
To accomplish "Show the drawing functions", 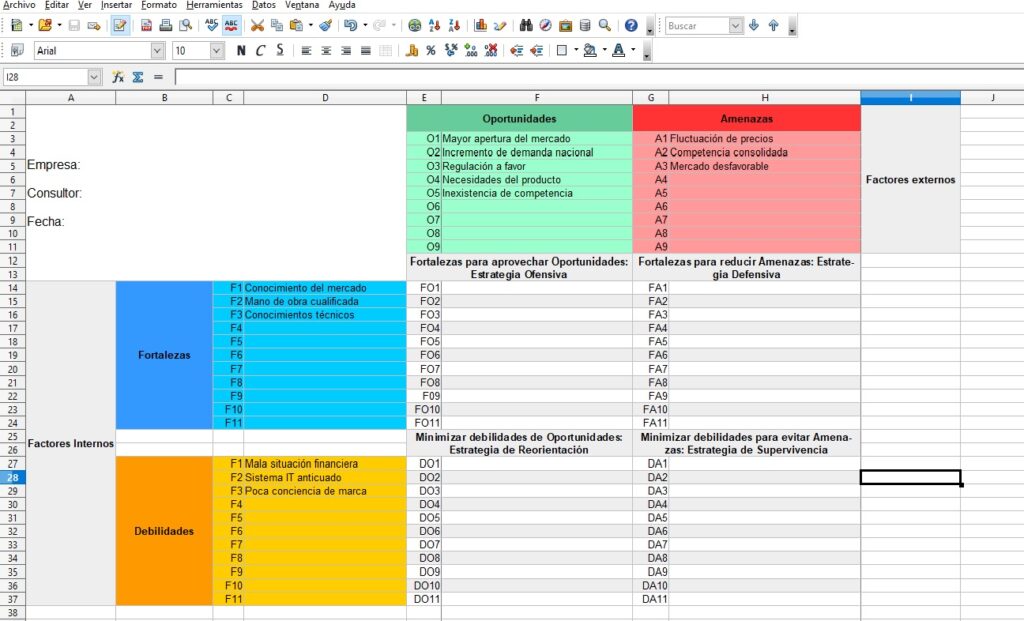I will coord(500,25).
